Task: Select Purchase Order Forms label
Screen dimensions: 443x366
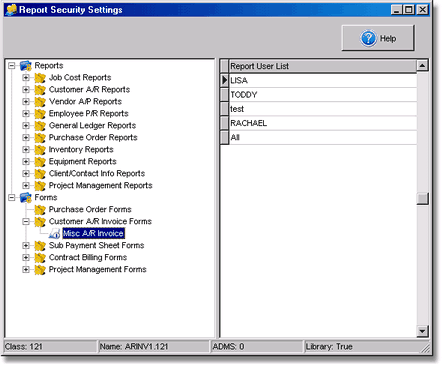Action: pyautogui.click(x=90, y=210)
